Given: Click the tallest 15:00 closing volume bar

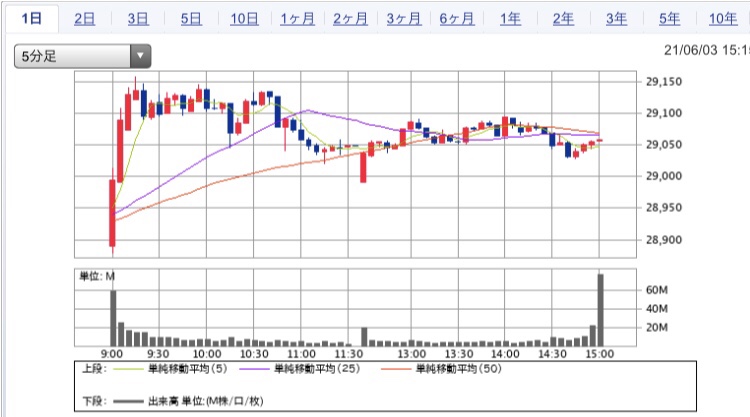Looking at the screenshot, I should tap(600, 310).
